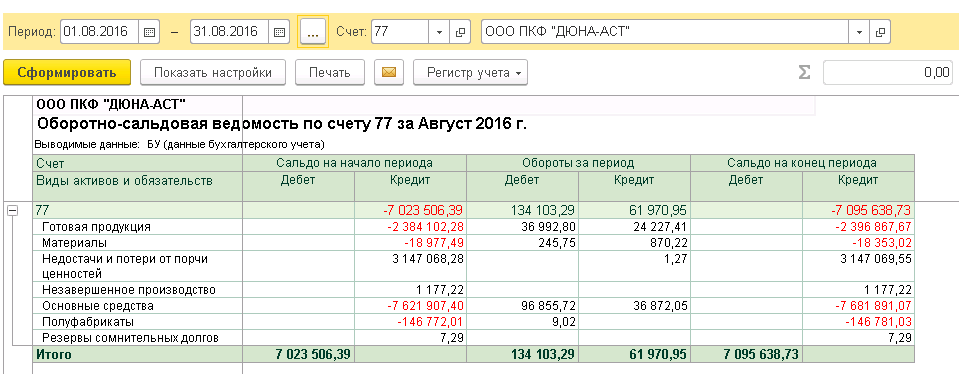
Task: Open organization ДЮНА-АСТ in separate form
Action: (x=881, y=32)
